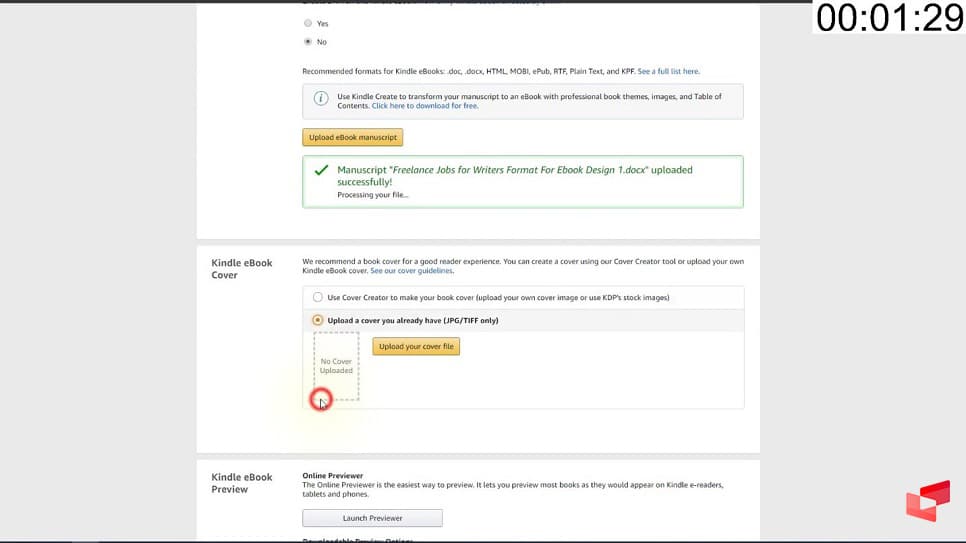
Task: Click the green checkmark upload success icon
Action: click(321, 170)
